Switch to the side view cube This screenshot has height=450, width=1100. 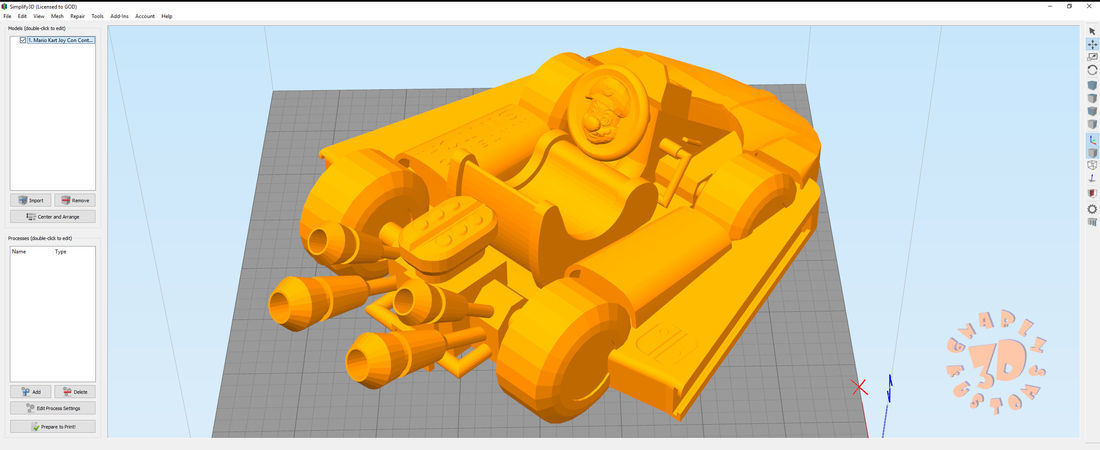pos(1092,124)
